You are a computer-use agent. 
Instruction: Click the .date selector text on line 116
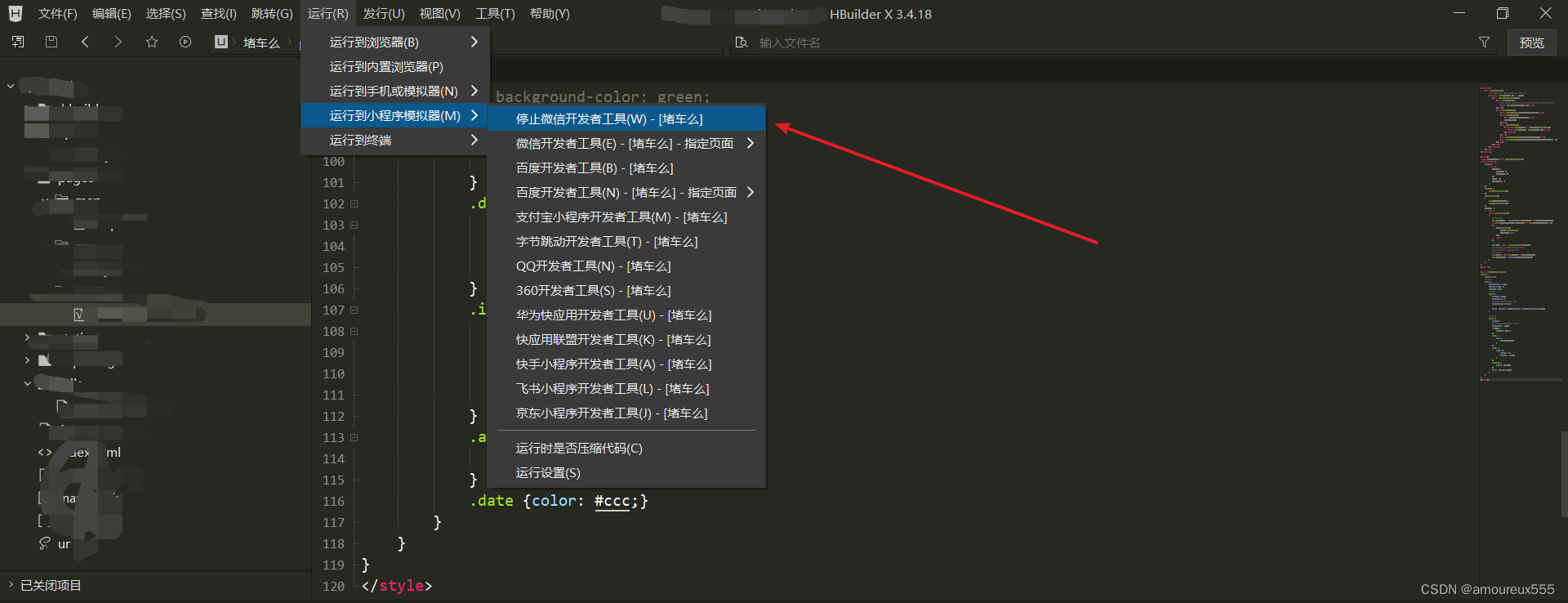492,501
